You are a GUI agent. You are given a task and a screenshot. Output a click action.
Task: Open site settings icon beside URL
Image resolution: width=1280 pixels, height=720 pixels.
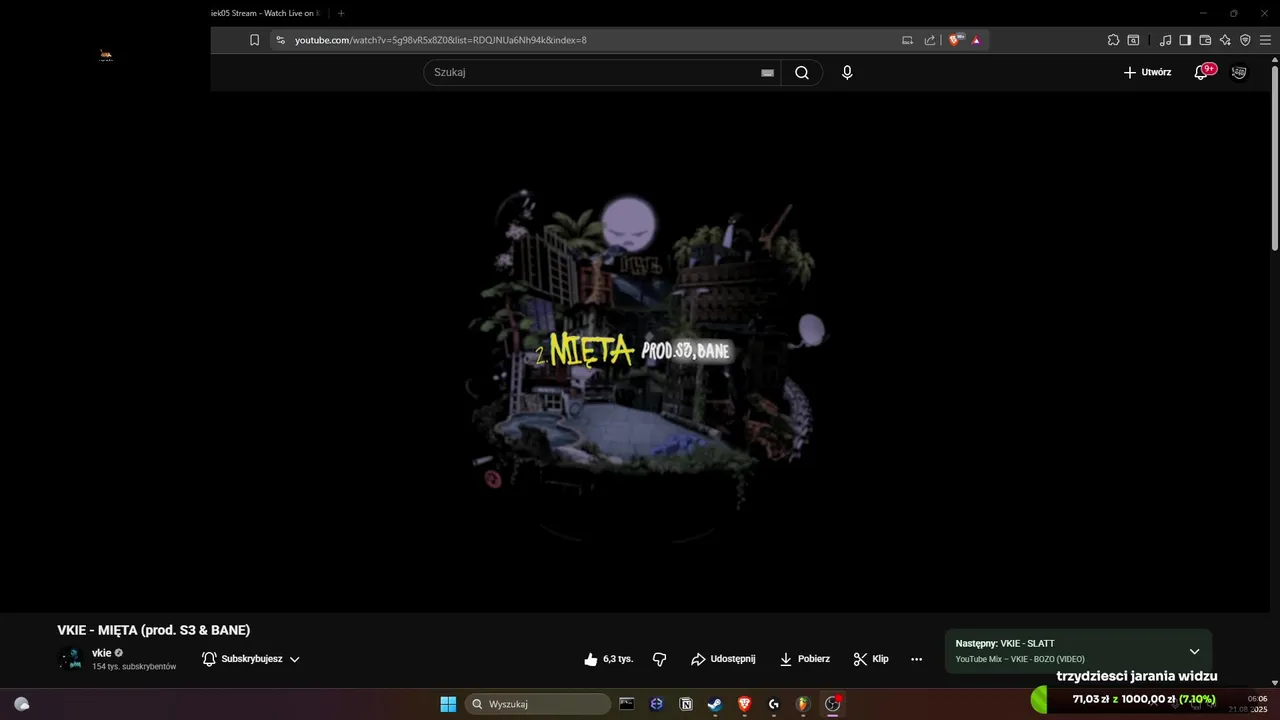(280, 40)
